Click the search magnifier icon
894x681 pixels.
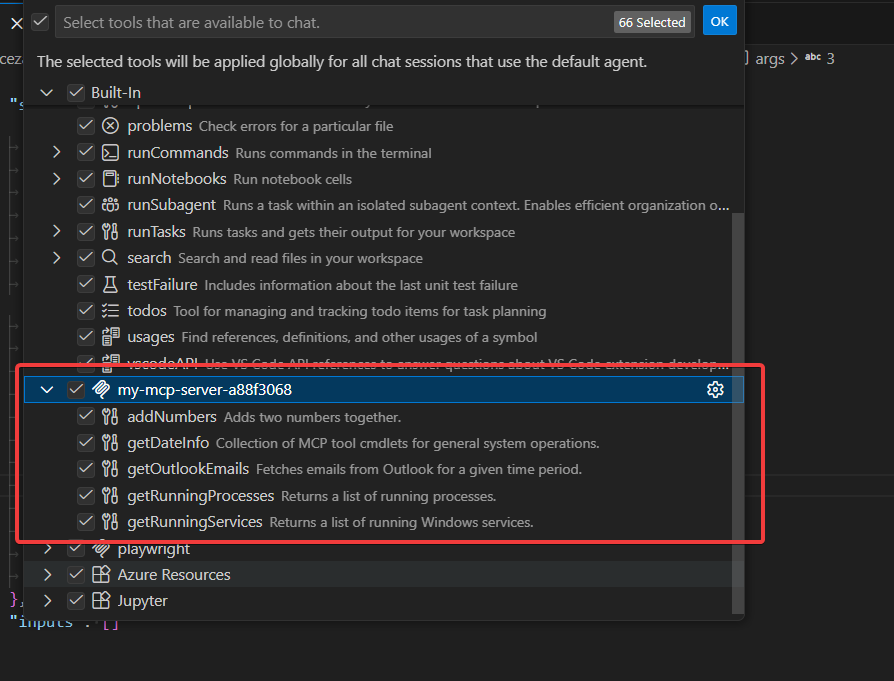(110, 258)
